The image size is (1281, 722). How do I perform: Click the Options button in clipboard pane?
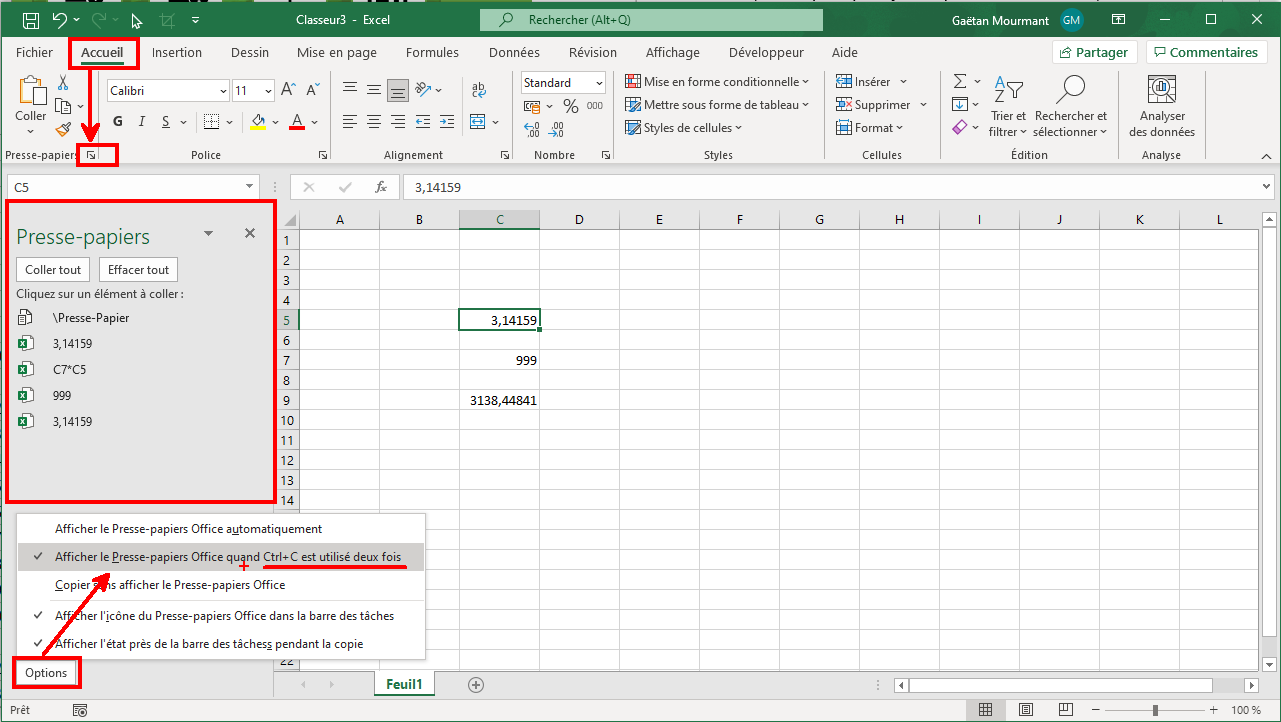47,673
